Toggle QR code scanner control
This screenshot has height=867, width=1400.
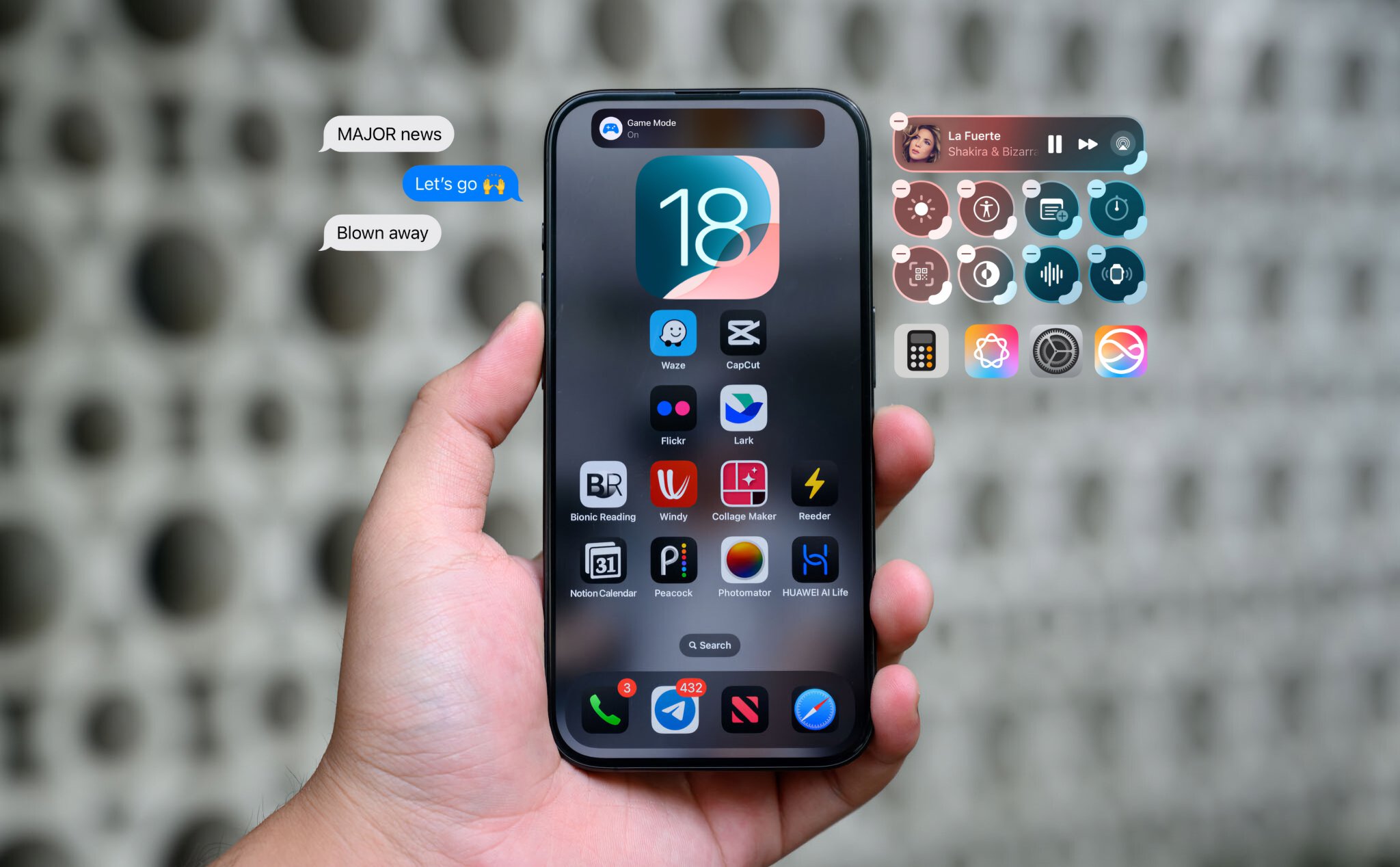[x=920, y=274]
